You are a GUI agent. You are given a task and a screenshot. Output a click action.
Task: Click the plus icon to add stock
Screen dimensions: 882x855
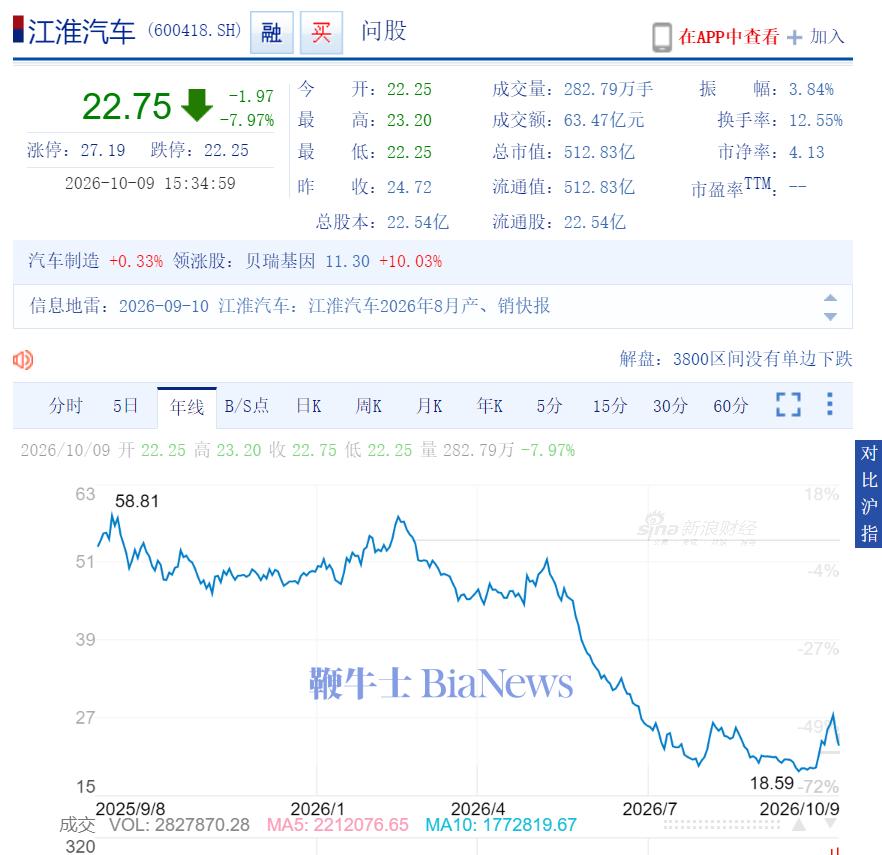point(794,38)
